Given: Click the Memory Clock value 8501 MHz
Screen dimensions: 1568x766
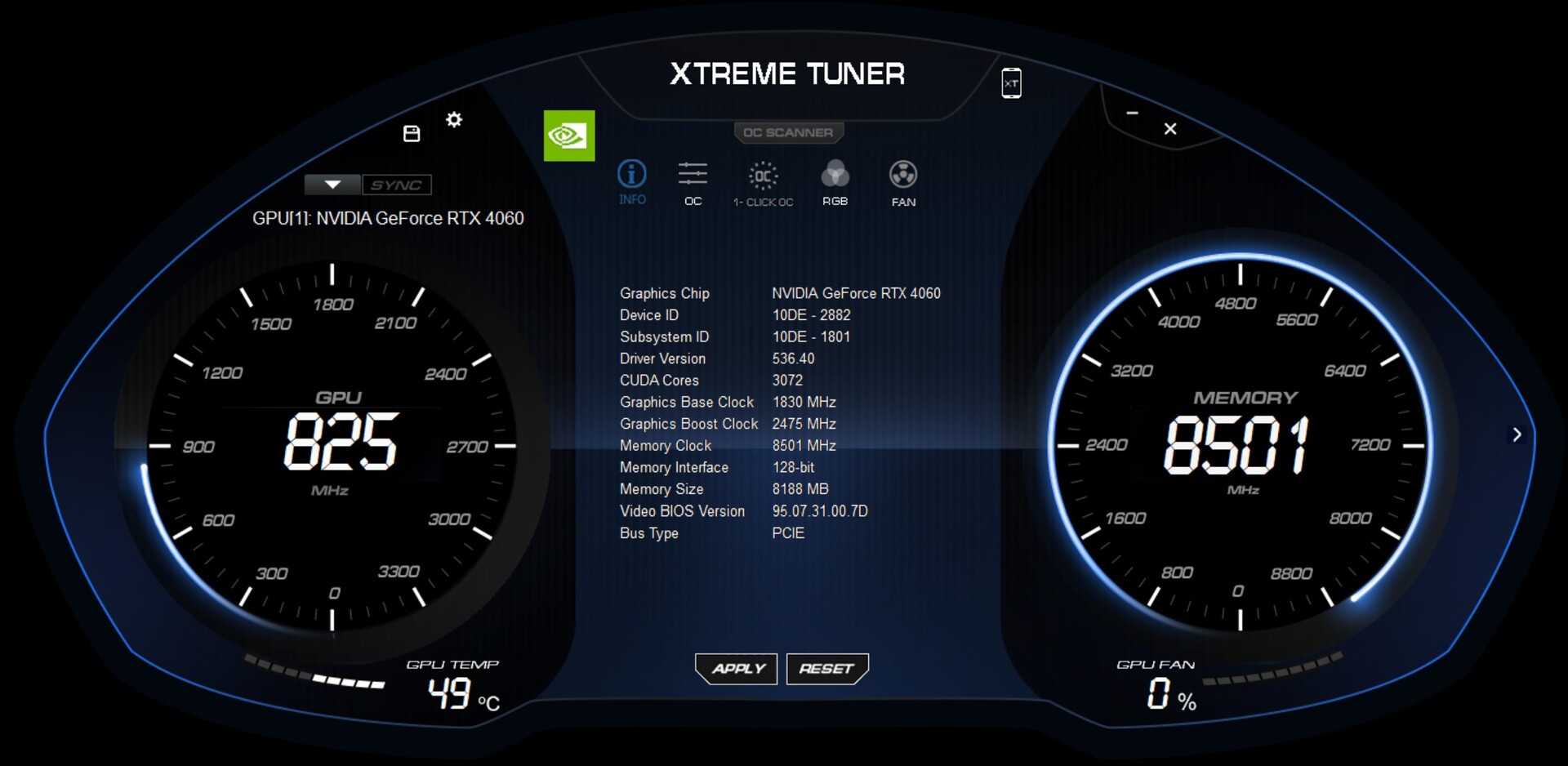Looking at the screenshot, I should (804, 446).
